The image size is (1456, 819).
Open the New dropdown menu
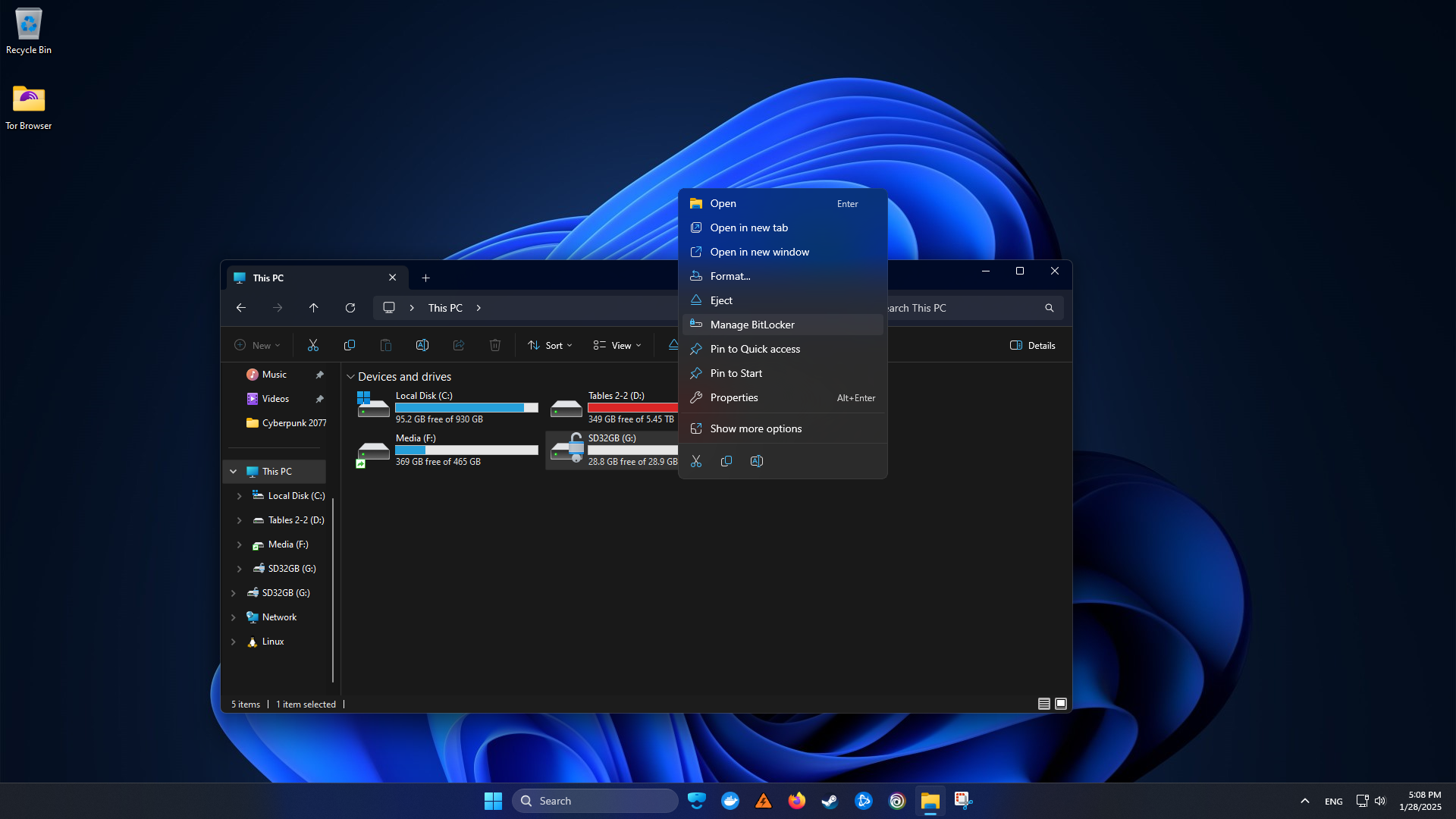pyautogui.click(x=257, y=345)
